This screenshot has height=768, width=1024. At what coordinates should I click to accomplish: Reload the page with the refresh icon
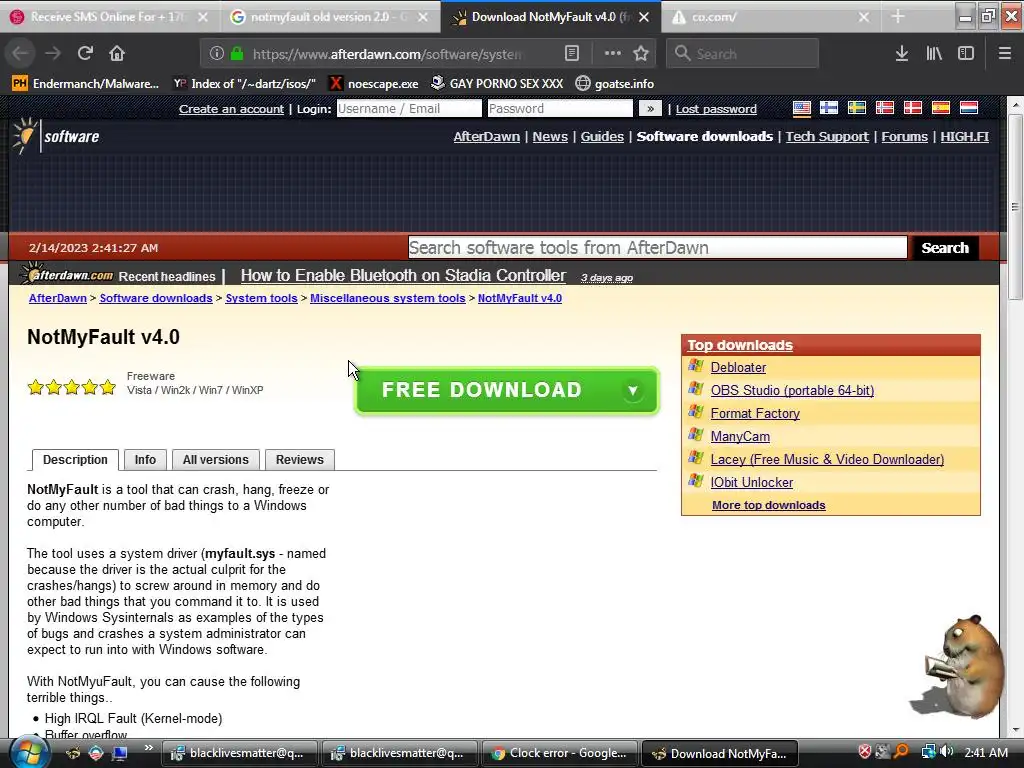(x=85, y=53)
